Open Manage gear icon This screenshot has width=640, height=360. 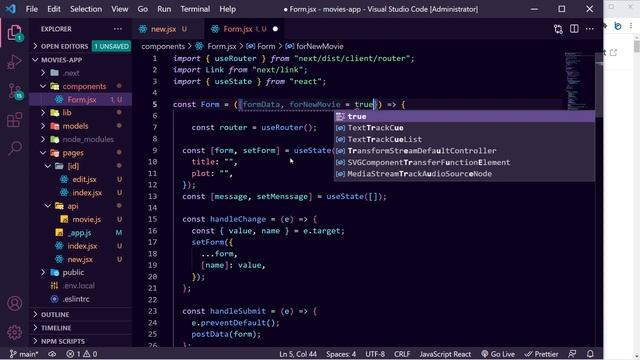14,332
